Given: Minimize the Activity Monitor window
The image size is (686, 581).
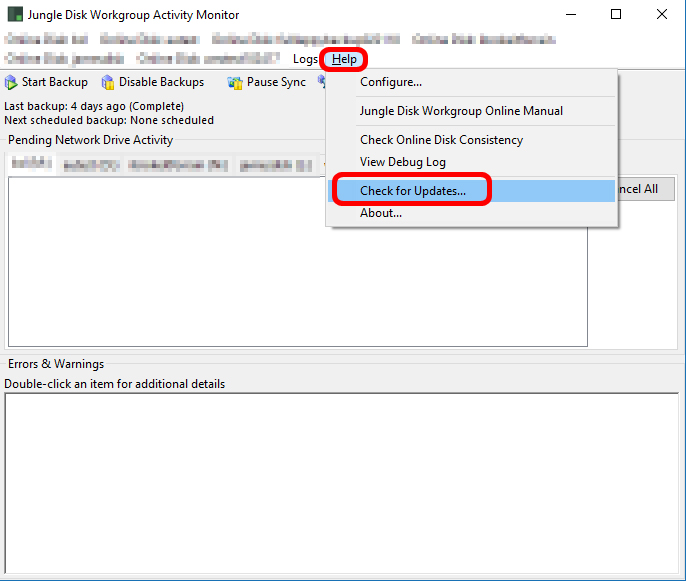Looking at the screenshot, I should [x=571, y=14].
